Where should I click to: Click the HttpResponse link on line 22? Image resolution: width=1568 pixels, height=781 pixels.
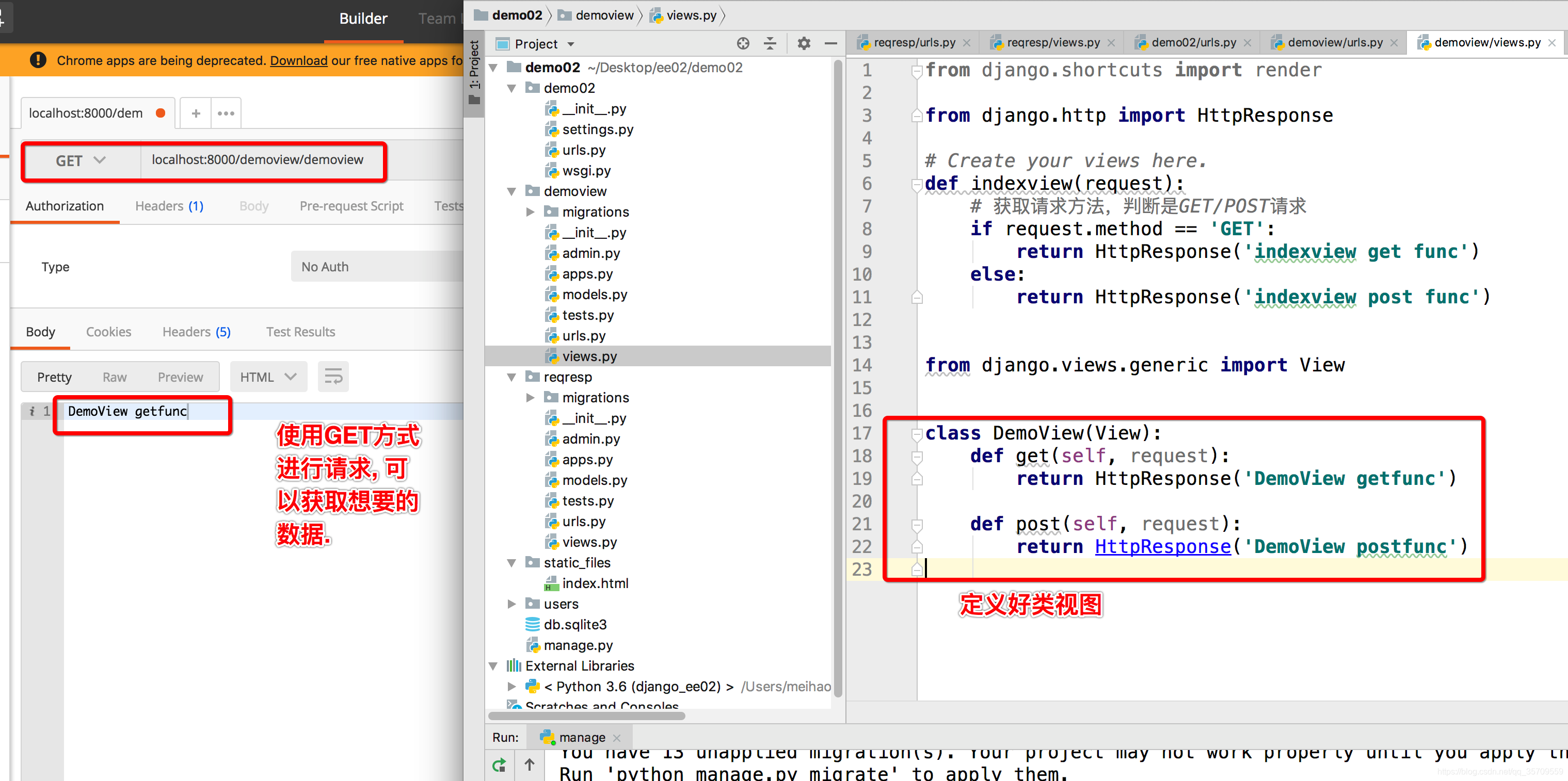pos(1163,546)
